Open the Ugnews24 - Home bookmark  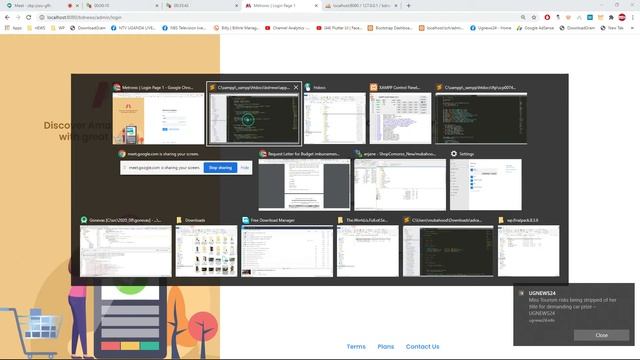point(490,28)
